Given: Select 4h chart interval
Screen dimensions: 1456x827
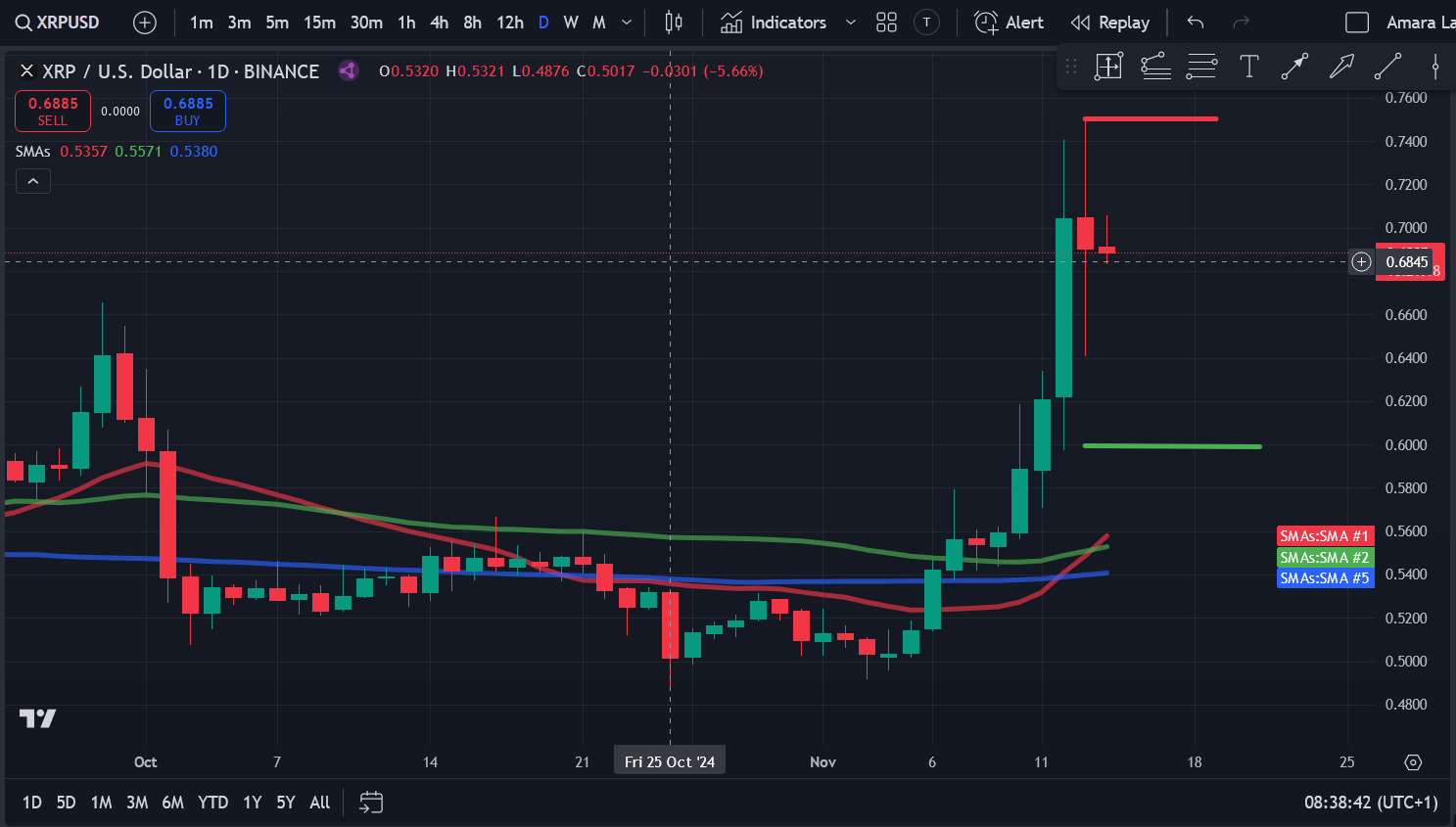Looking at the screenshot, I should click(440, 22).
